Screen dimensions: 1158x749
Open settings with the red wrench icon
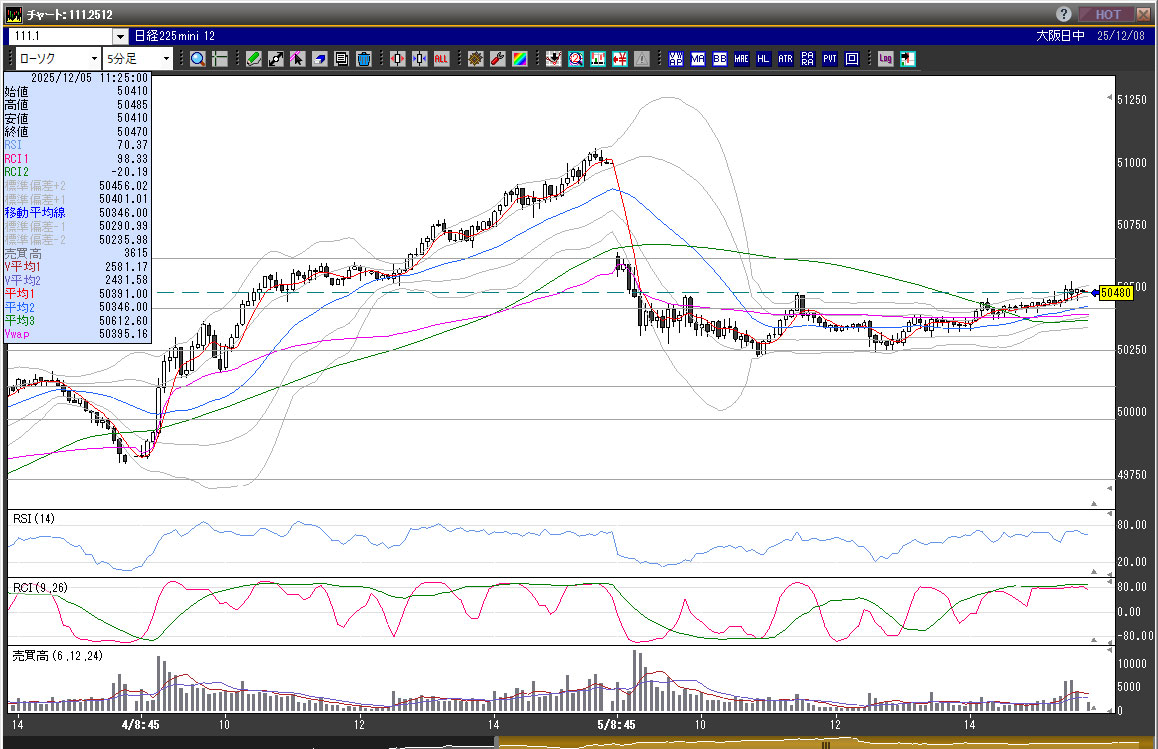(x=498, y=59)
